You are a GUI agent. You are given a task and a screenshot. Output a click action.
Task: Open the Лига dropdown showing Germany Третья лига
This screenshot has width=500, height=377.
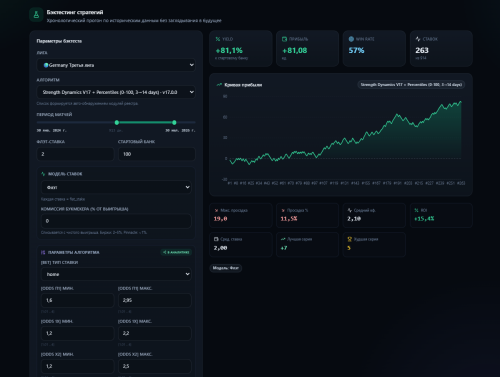coord(116,65)
